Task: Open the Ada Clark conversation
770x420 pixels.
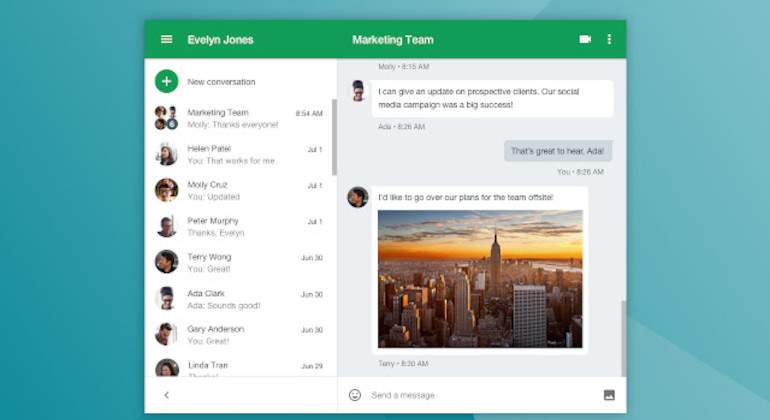Action: [239, 298]
